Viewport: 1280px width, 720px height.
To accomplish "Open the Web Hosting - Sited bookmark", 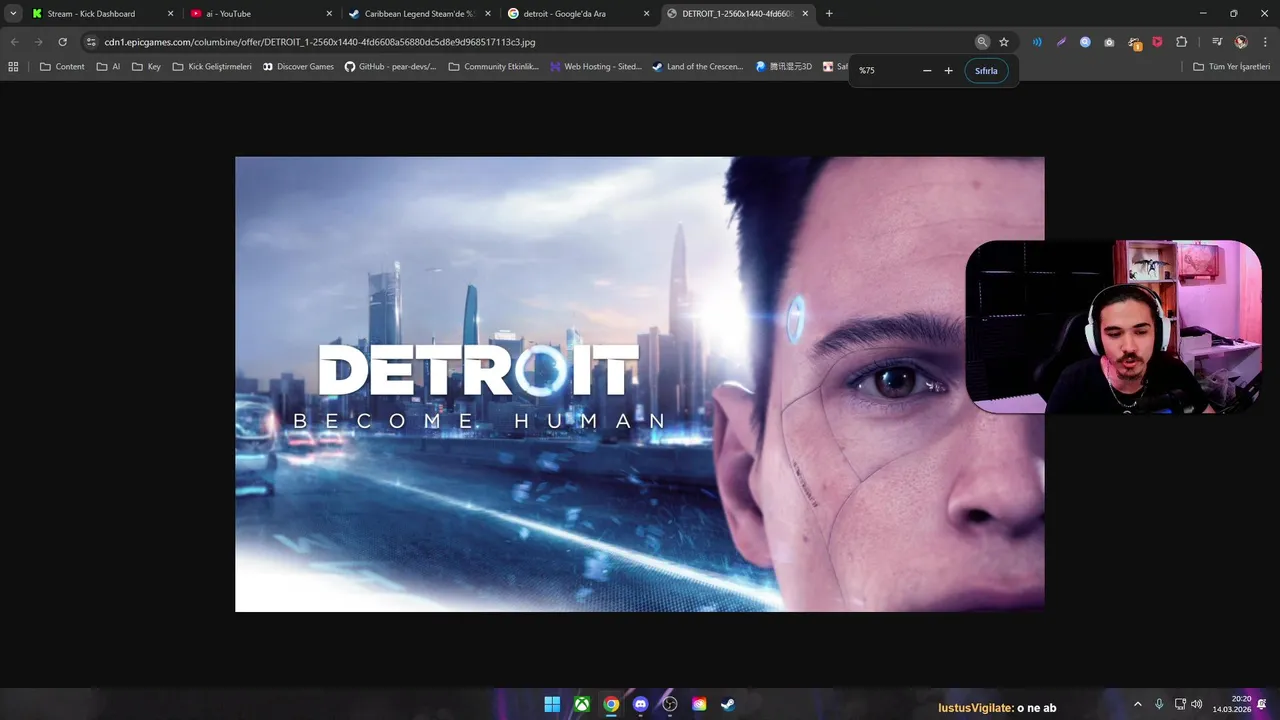I will tap(596, 67).
